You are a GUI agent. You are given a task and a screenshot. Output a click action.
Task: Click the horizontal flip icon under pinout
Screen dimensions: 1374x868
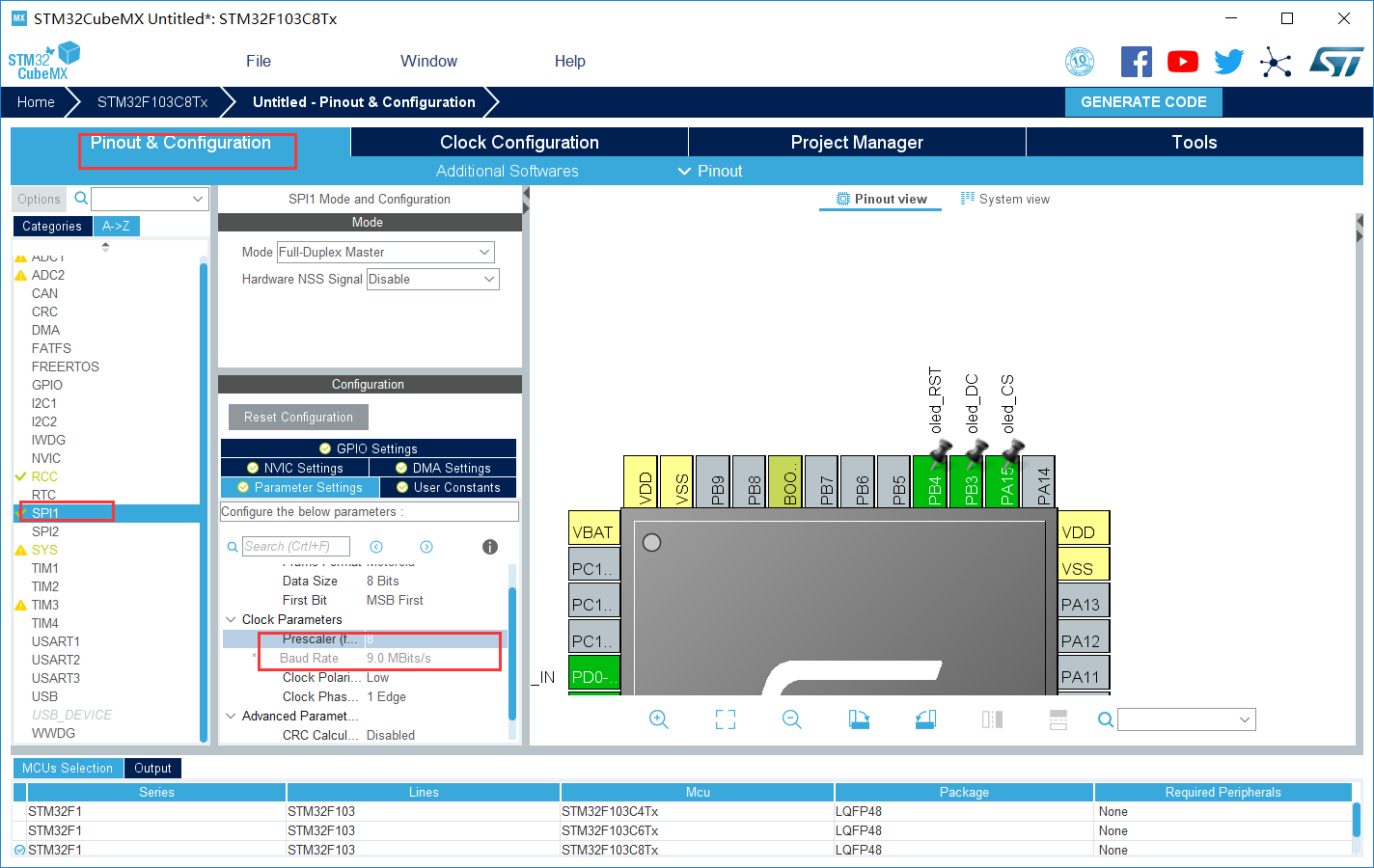pos(992,719)
